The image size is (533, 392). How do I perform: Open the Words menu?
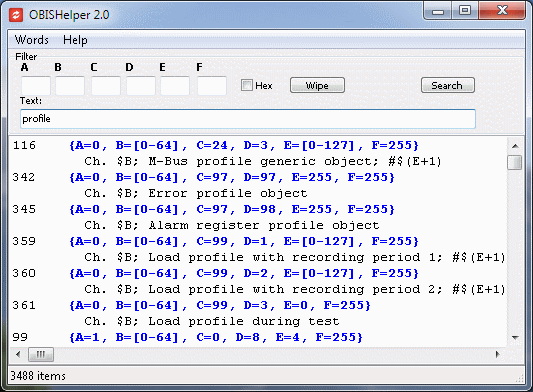click(32, 40)
